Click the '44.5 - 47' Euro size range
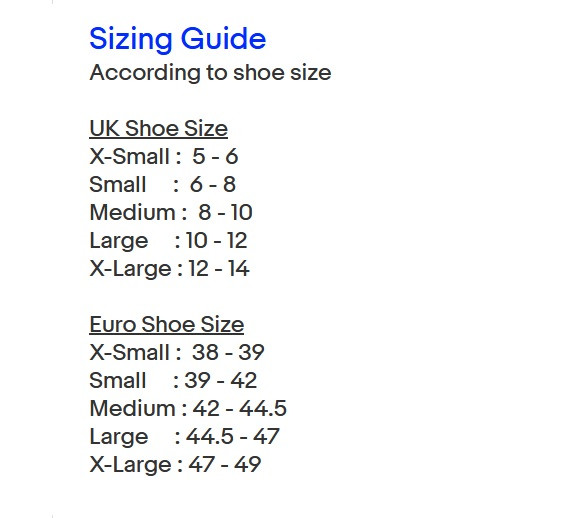The width and height of the screenshot is (578, 518). pyautogui.click(x=233, y=436)
